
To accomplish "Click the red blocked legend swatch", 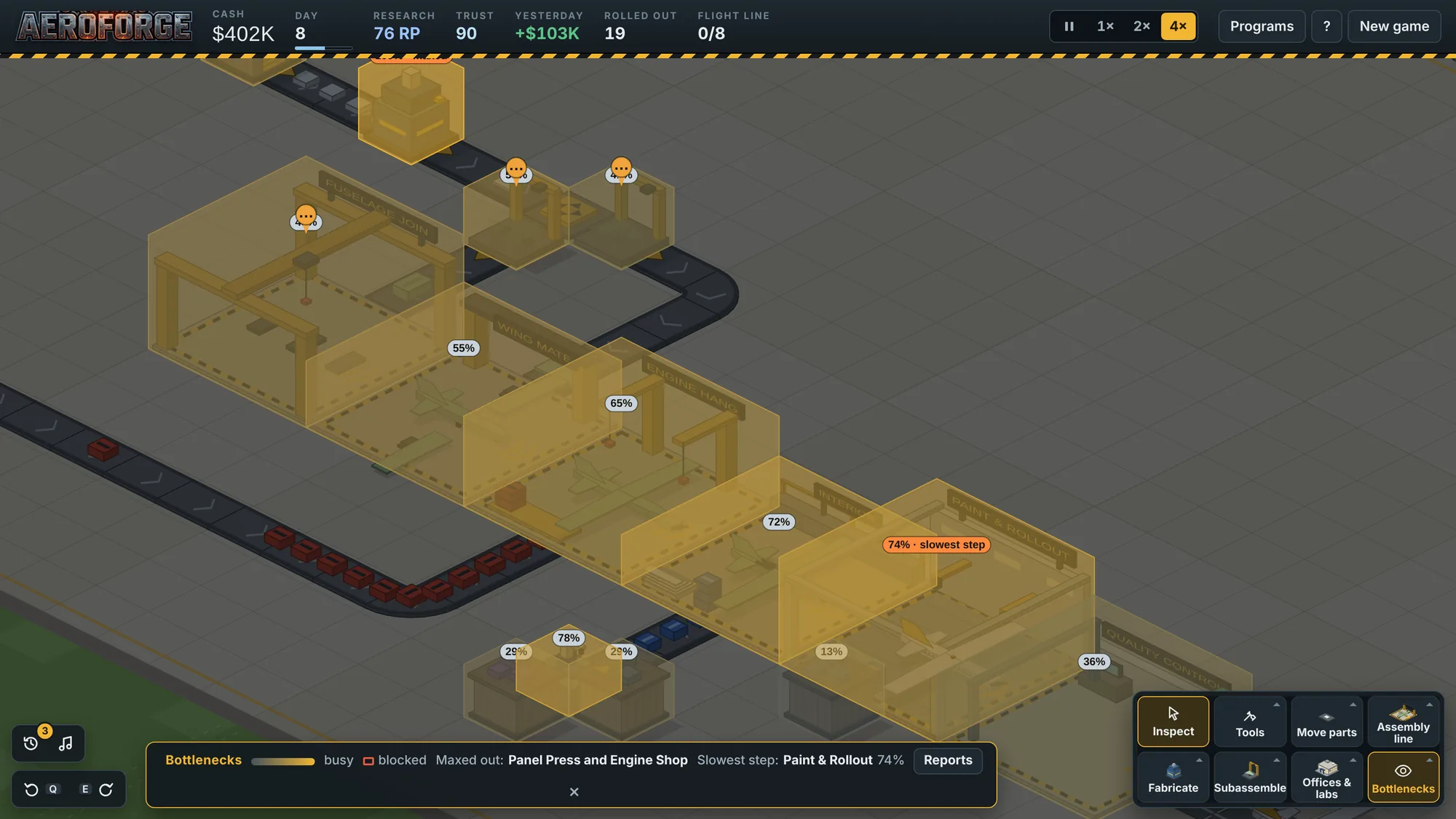I will click(x=368, y=761).
